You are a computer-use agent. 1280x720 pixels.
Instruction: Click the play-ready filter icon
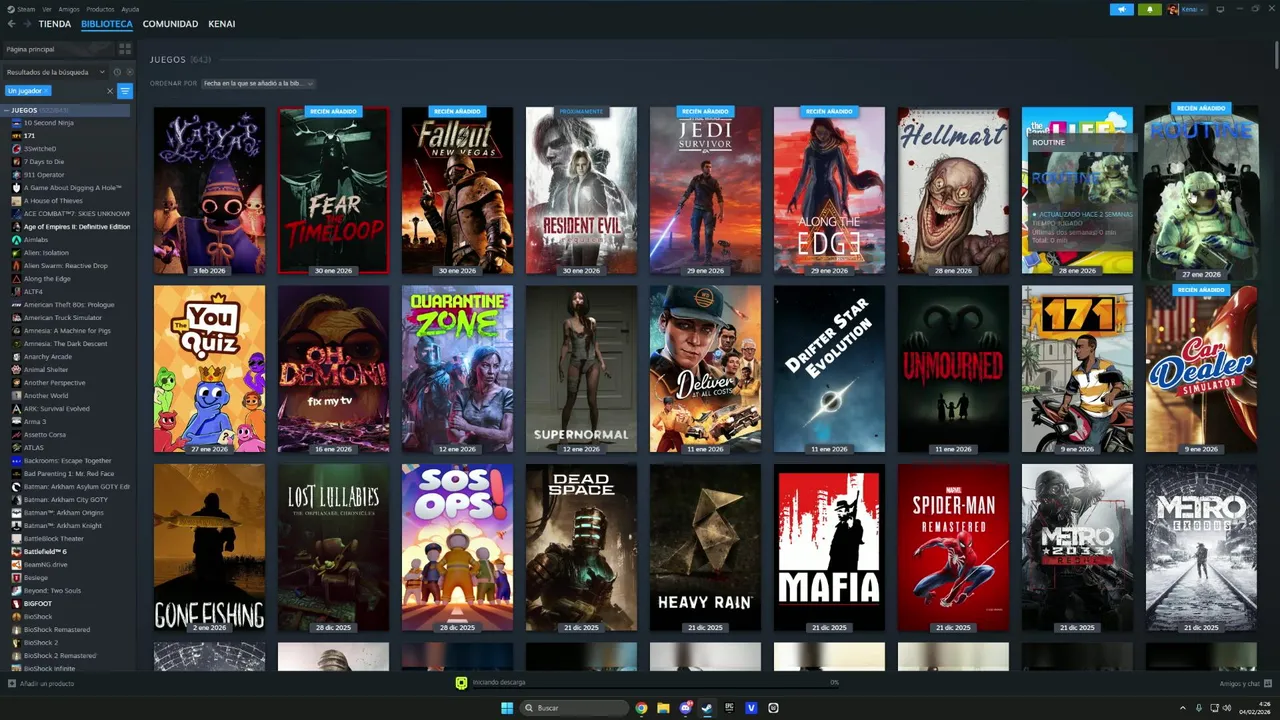[129, 72]
